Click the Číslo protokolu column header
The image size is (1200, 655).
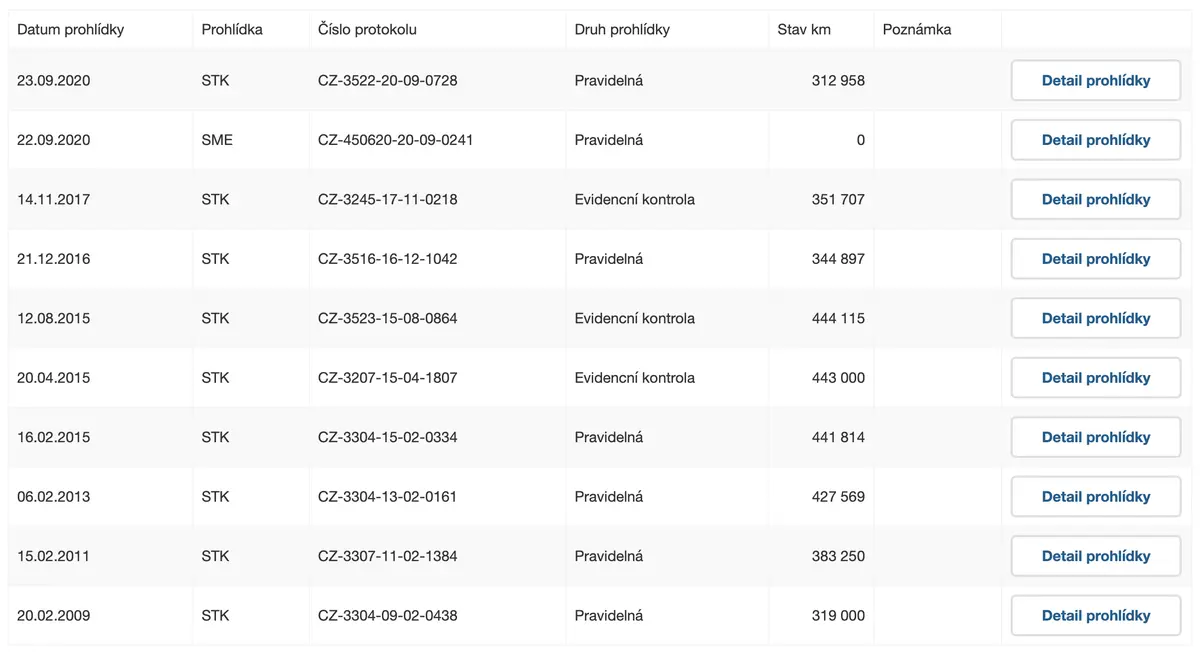[367, 30]
